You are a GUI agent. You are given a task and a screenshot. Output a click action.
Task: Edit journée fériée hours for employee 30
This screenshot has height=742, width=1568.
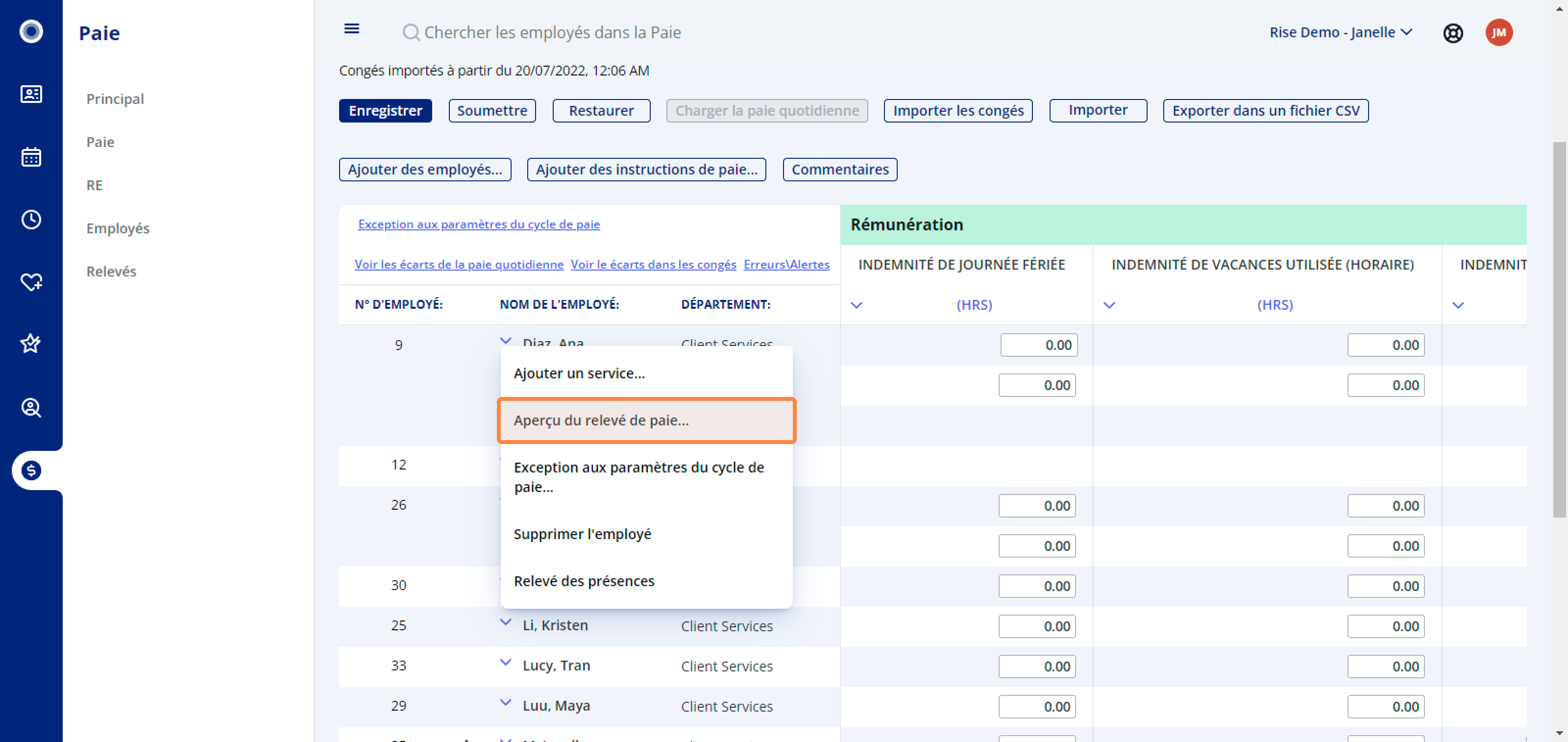[1037, 586]
